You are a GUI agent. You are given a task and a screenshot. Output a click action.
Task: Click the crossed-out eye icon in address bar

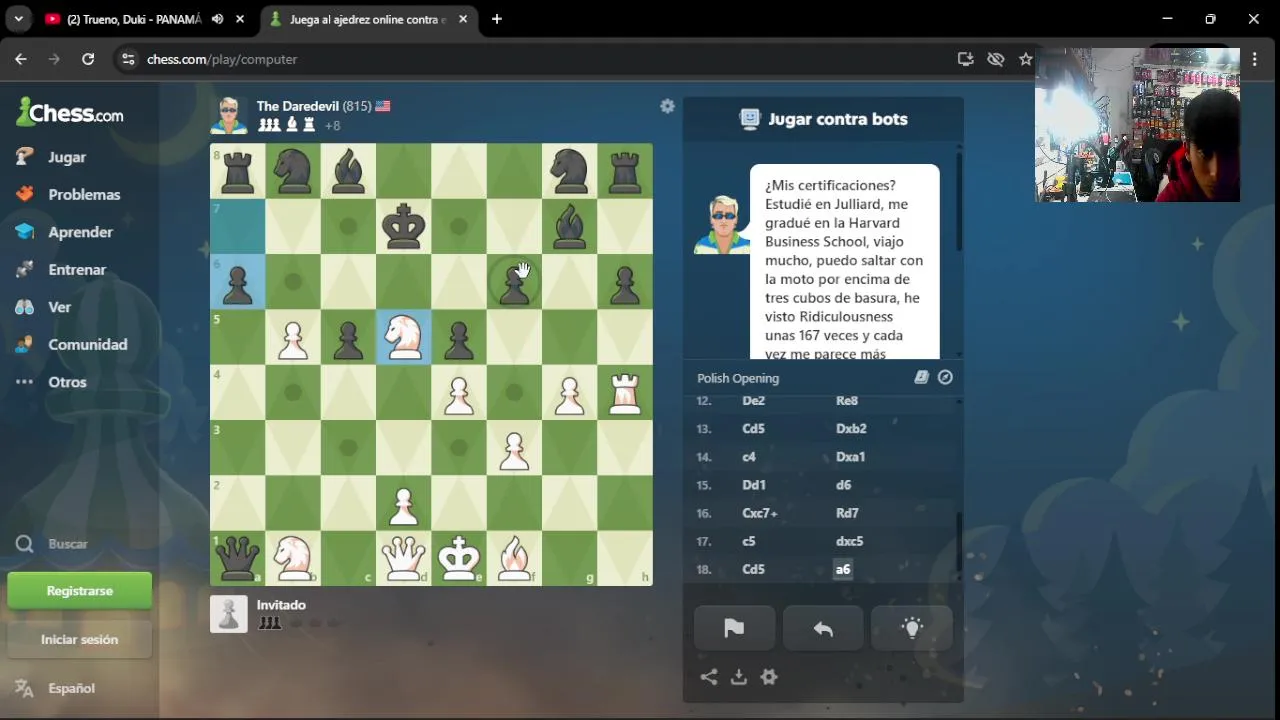click(995, 59)
